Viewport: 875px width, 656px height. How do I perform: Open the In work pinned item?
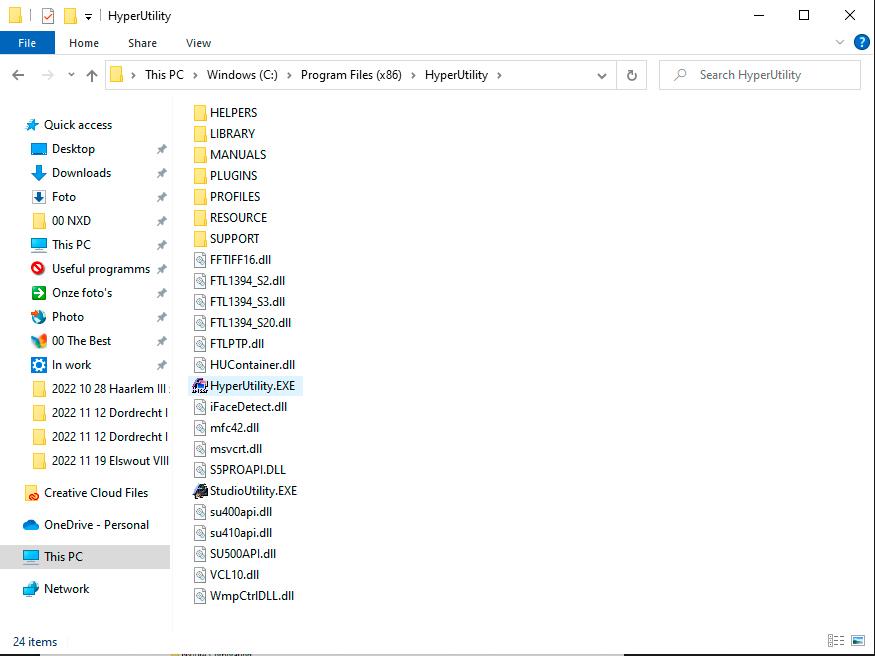(71, 365)
